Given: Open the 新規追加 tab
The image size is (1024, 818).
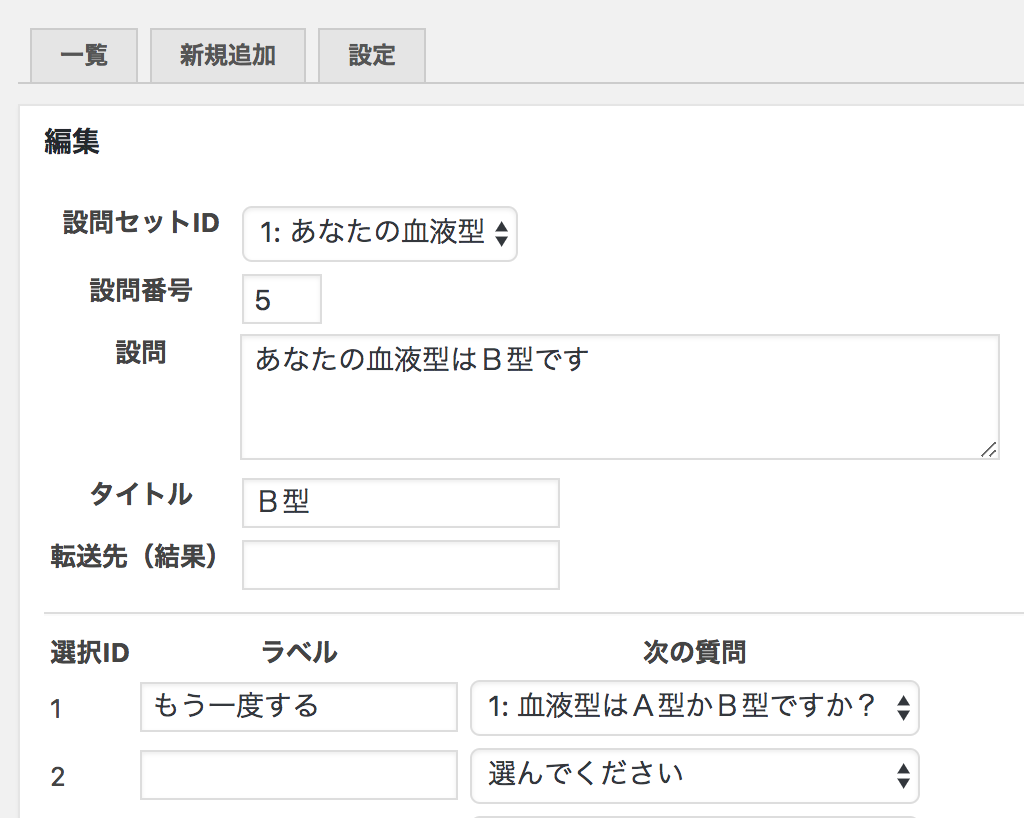Looking at the screenshot, I should tap(228, 55).
